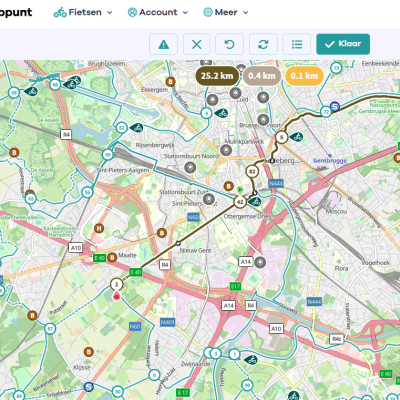Click the bike icon beside node 52
400x400 pixels.
[x=136, y=127]
